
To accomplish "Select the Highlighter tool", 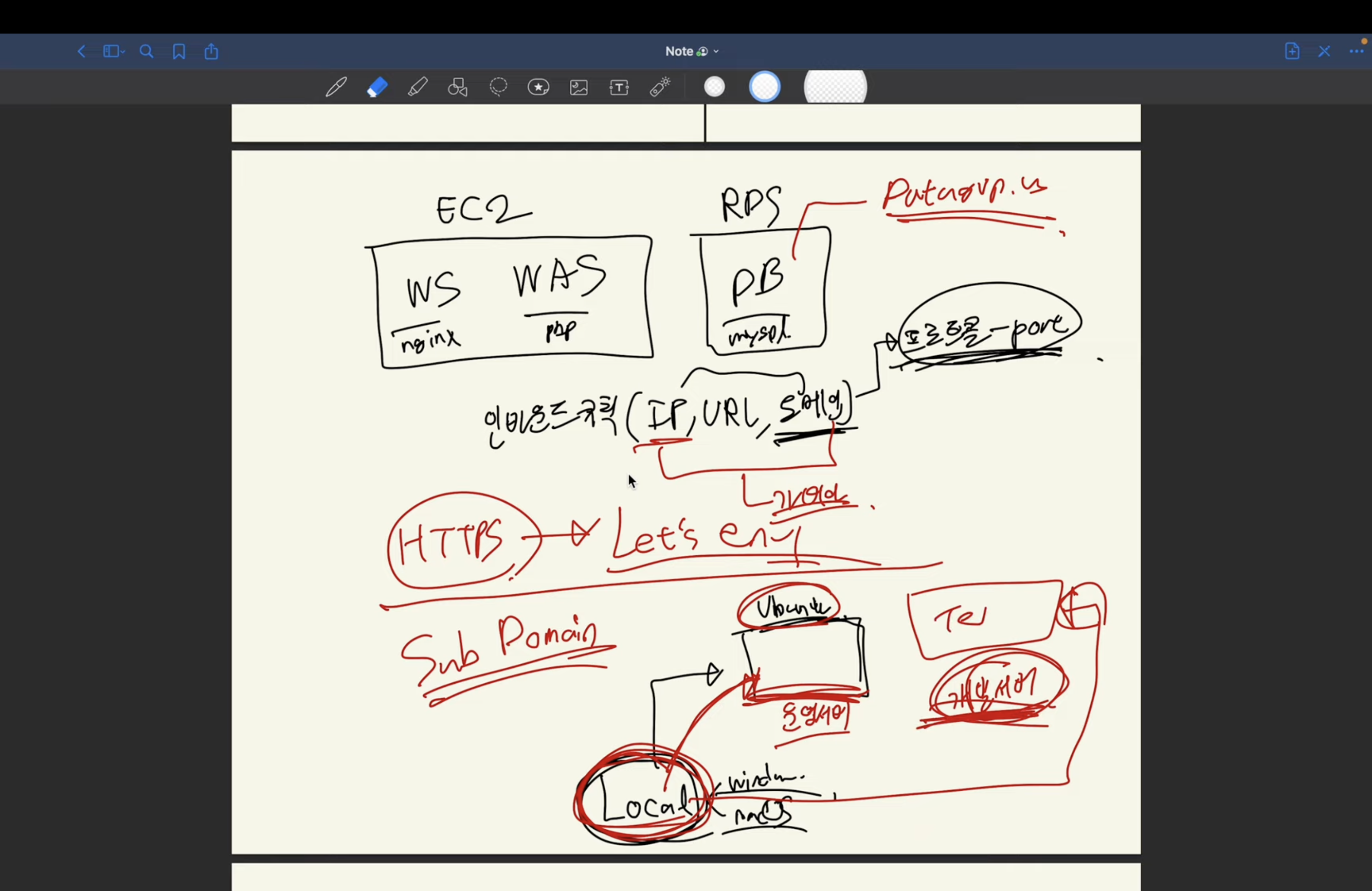I will tap(417, 87).
